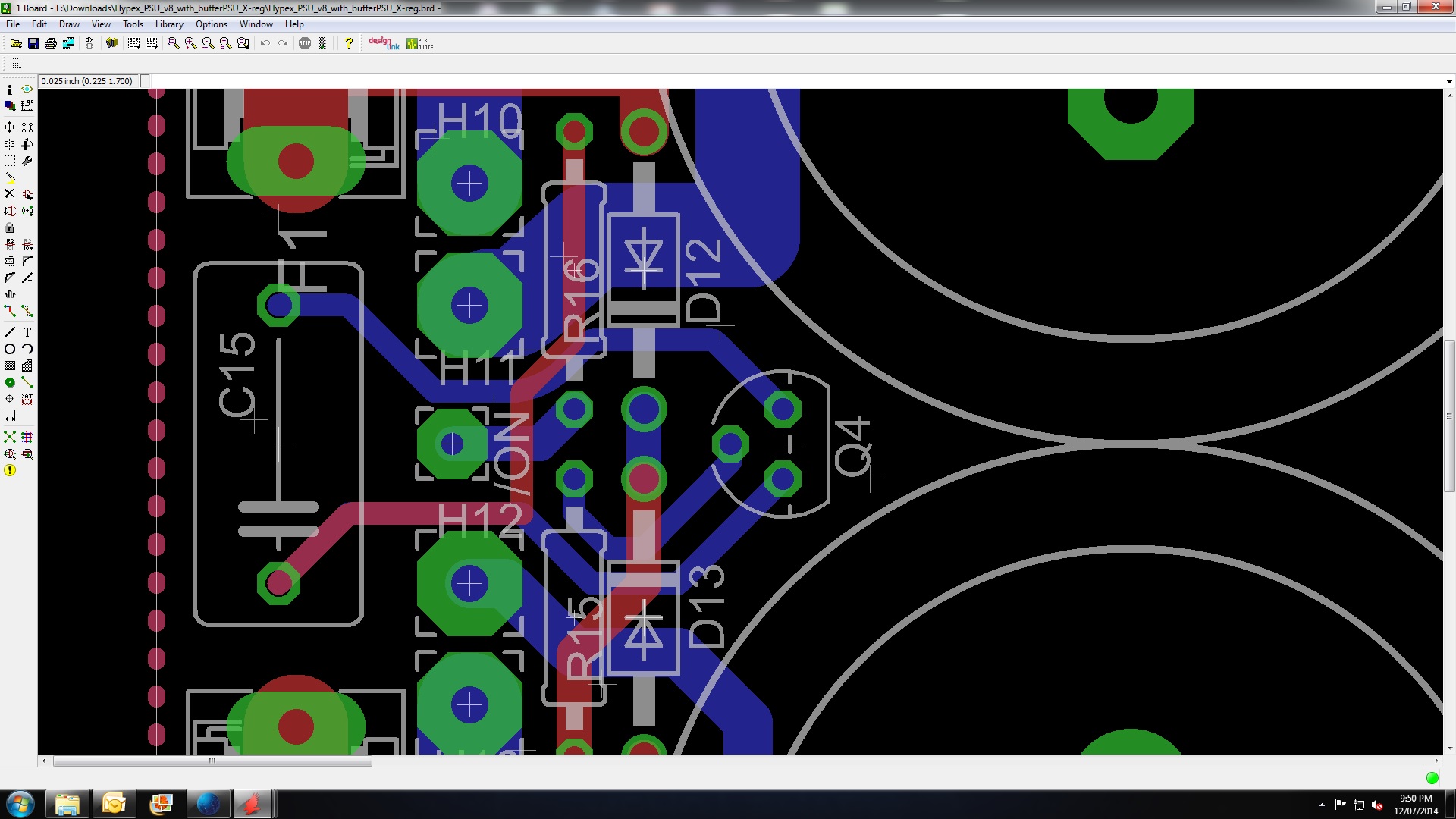Select the Meander tool
Viewport: 1456px width, 819px height.
point(10,294)
